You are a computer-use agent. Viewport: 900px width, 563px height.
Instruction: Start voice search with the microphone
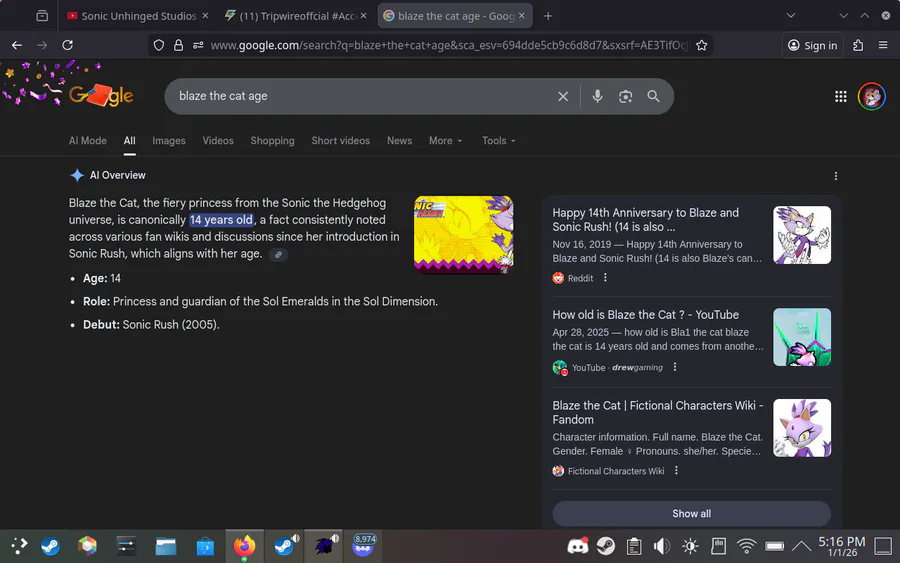(x=597, y=96)
